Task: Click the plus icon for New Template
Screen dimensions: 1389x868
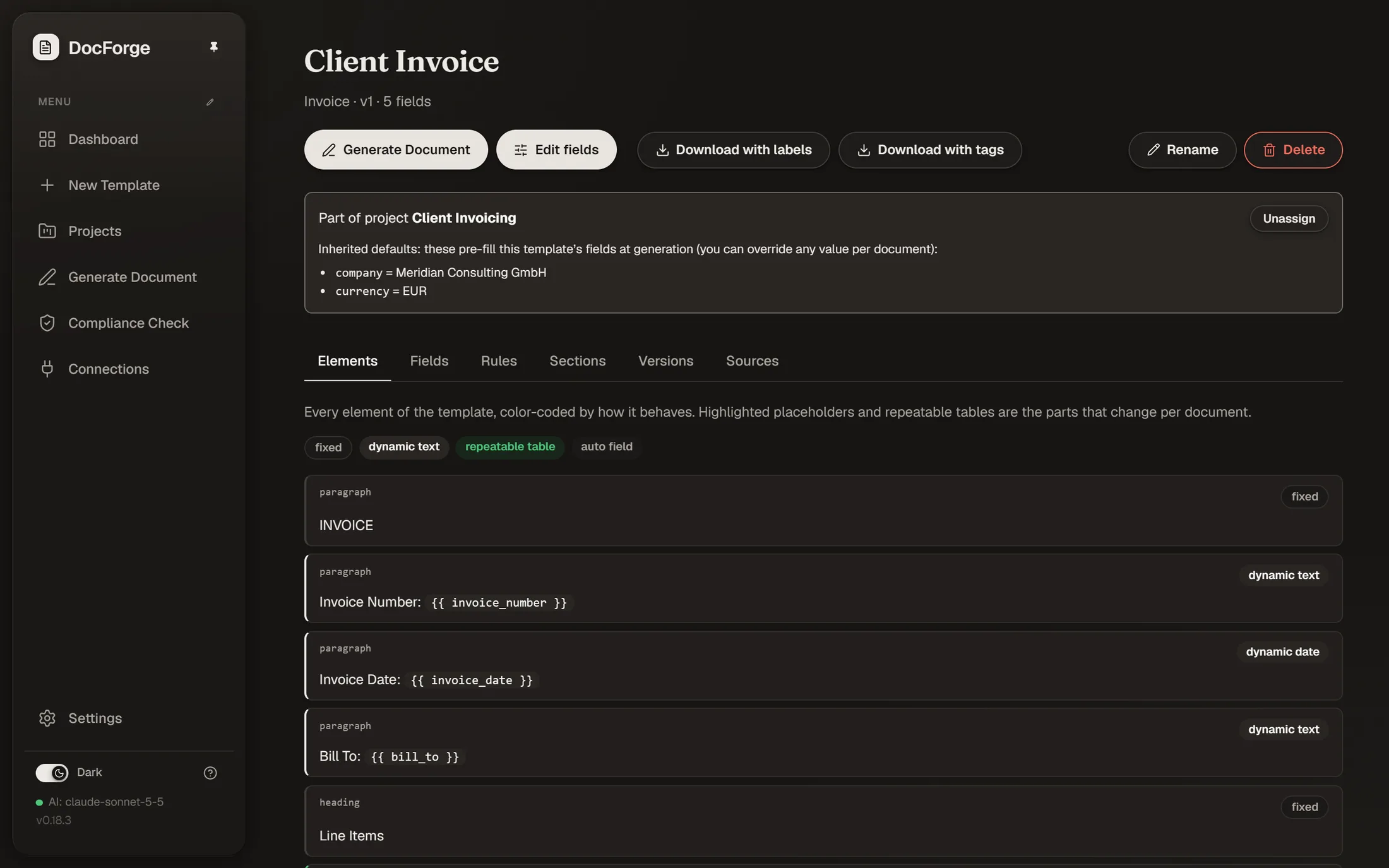Action: [47, 185]
